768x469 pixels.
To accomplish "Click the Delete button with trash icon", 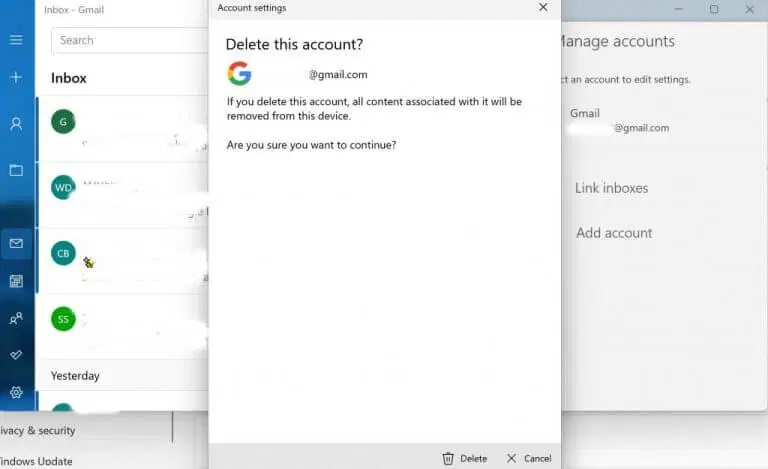I will coord(465,459).
